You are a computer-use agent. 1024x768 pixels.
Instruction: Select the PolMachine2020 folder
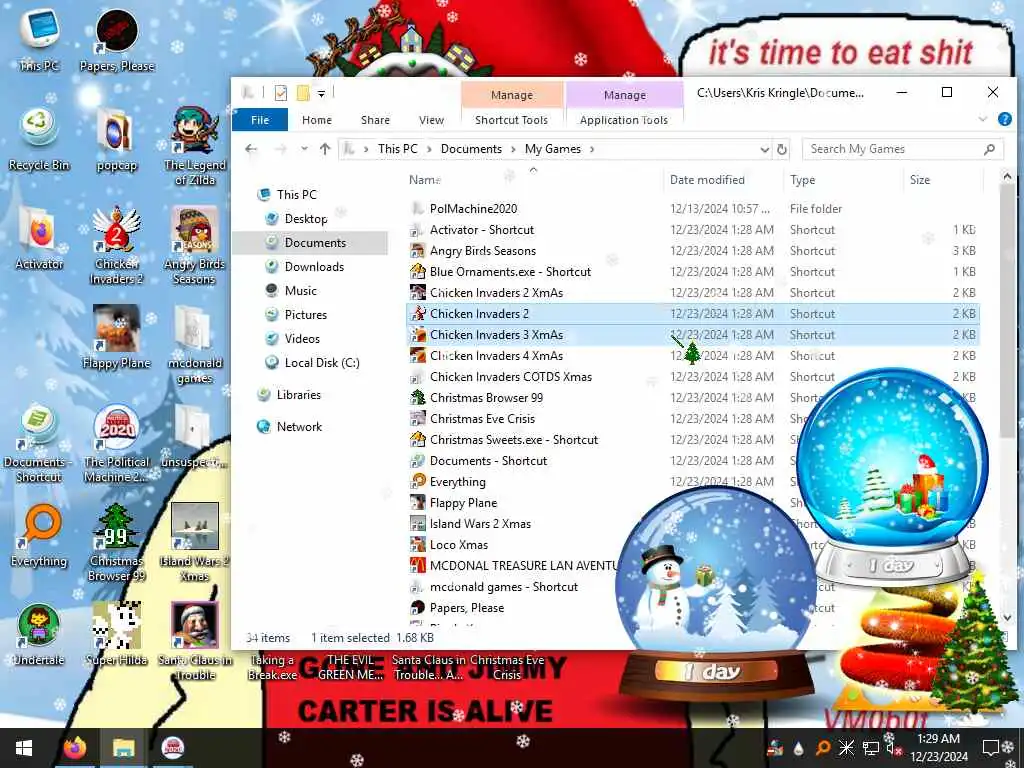[x=692, y=209]
